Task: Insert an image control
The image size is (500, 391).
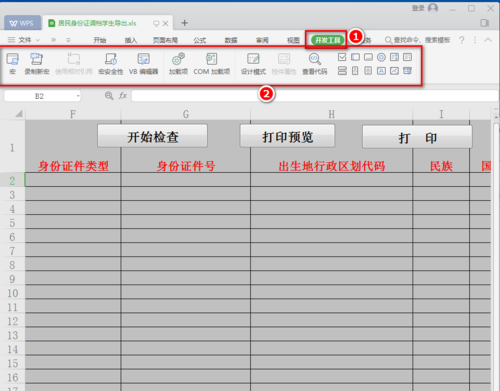Action: 394,71
